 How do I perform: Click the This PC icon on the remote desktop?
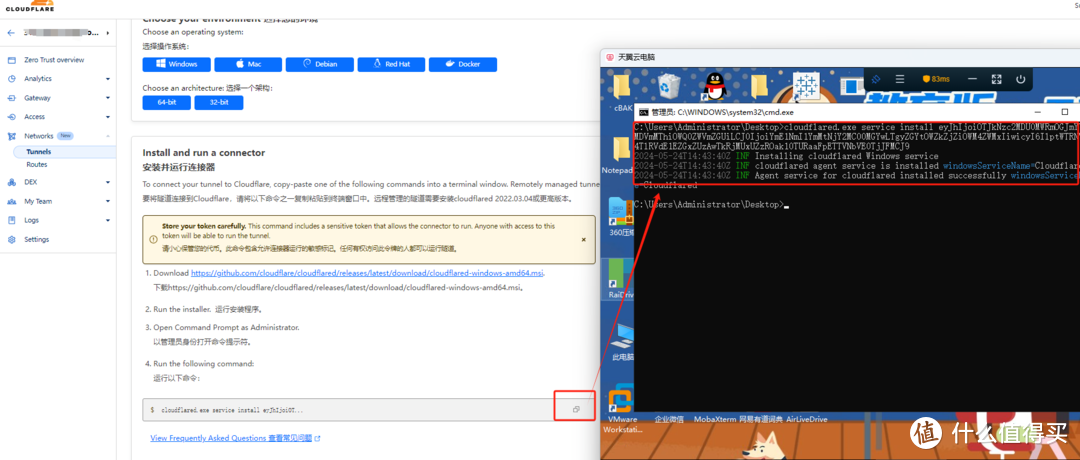pos(622,336)
